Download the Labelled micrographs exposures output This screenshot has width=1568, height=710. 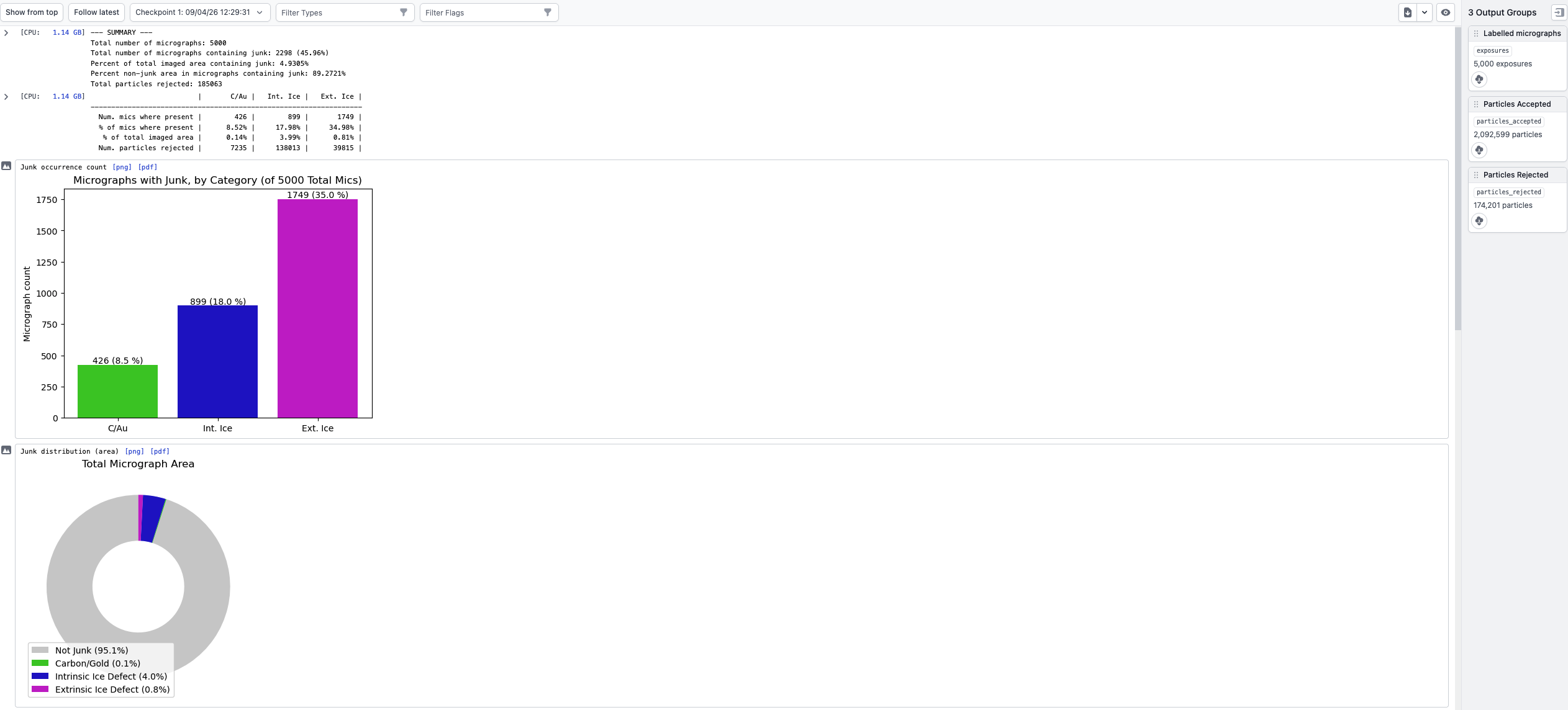(1479, 79)
